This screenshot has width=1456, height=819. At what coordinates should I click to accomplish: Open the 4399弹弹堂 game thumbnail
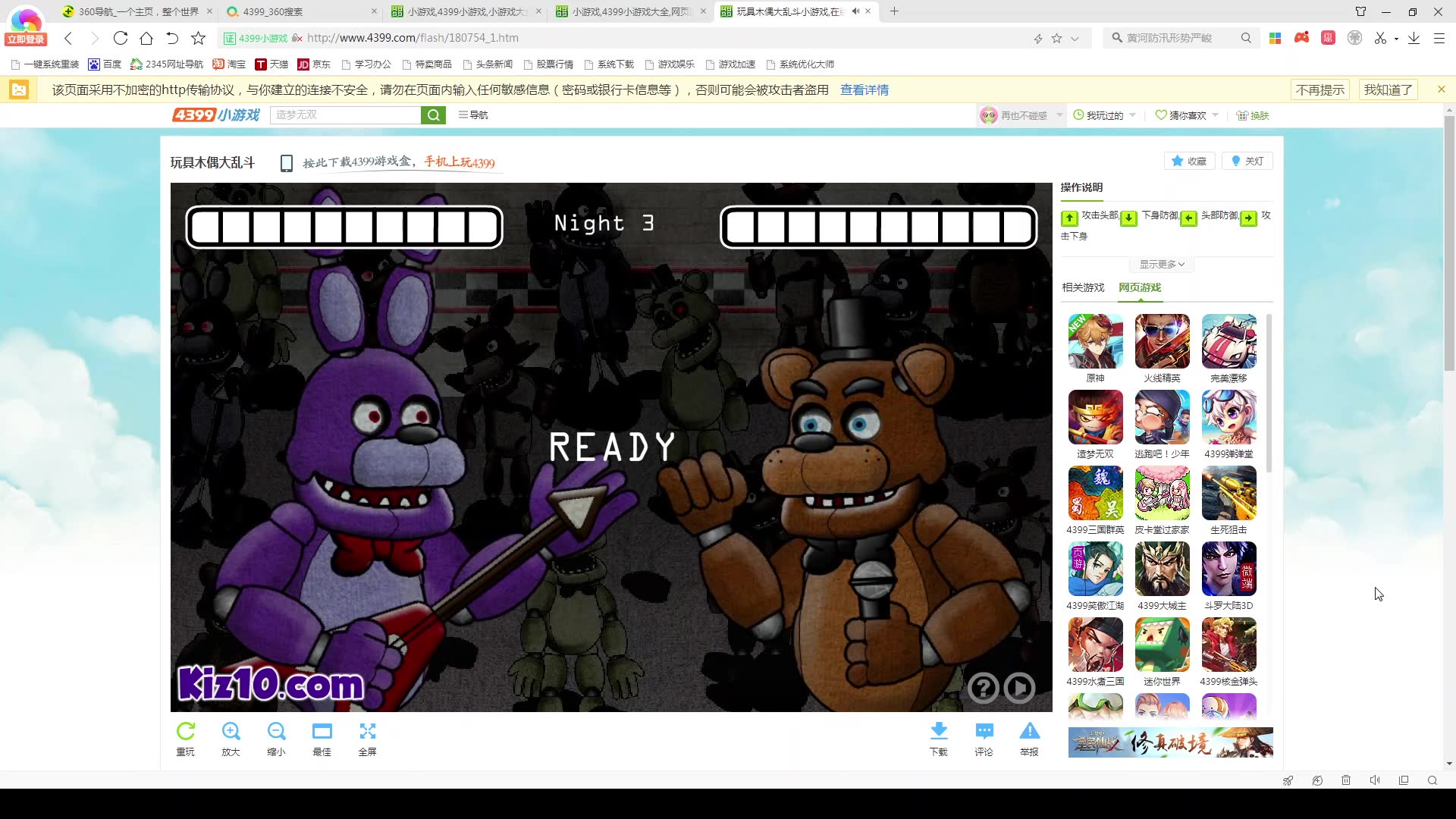coord(1228,417)
